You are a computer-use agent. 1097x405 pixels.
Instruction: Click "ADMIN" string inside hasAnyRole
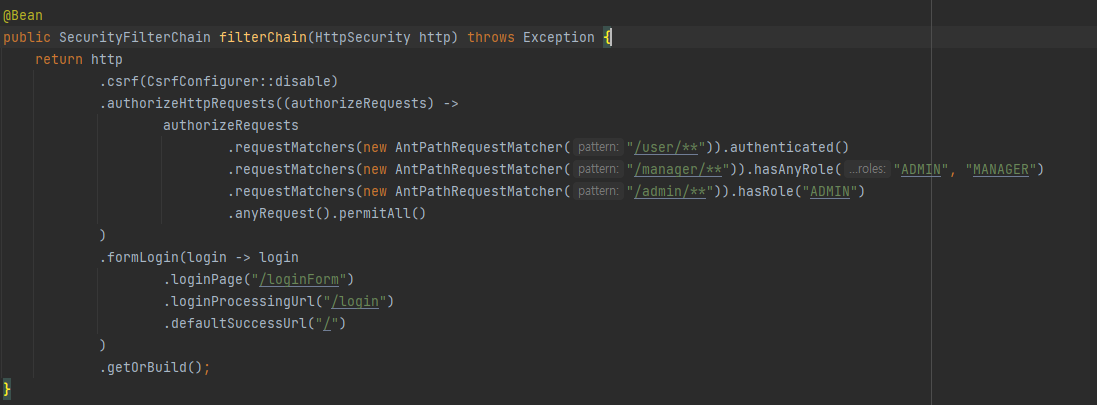point(922,169)
